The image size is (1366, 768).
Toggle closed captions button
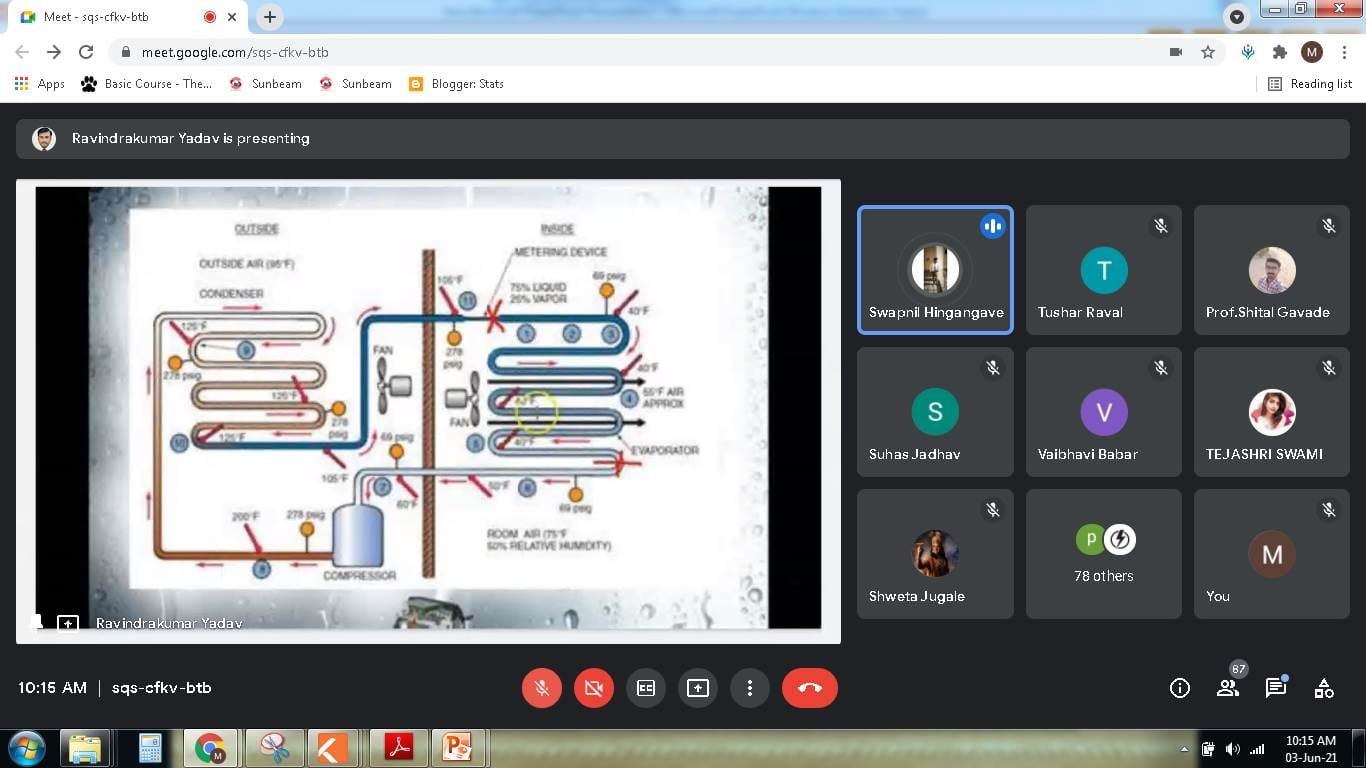click(x=646, y=688)
